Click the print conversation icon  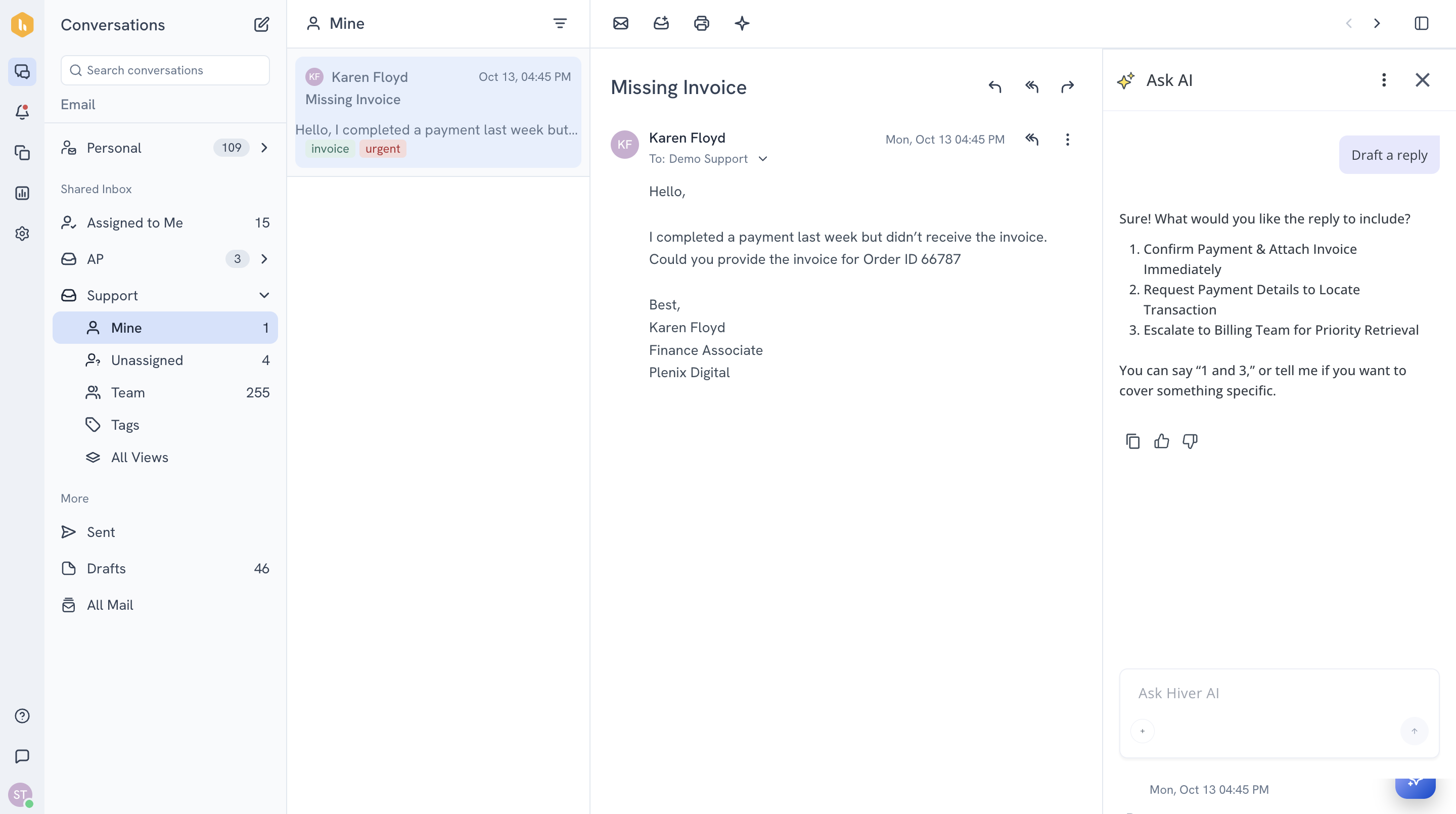pos(701,23)
